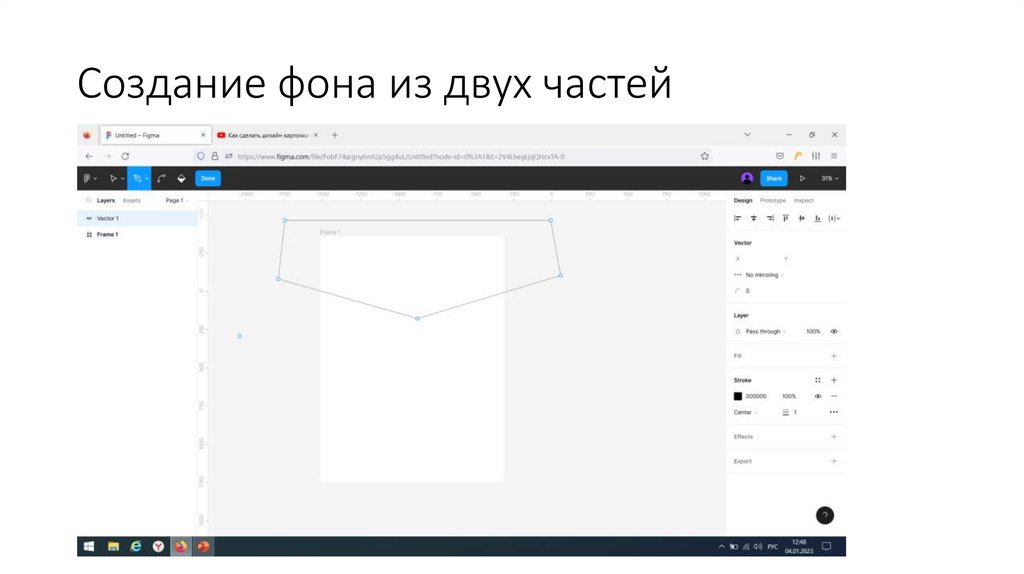Switch to the Prototype tab
Viewport: 1024px width, 574px height.
[773, 200]
